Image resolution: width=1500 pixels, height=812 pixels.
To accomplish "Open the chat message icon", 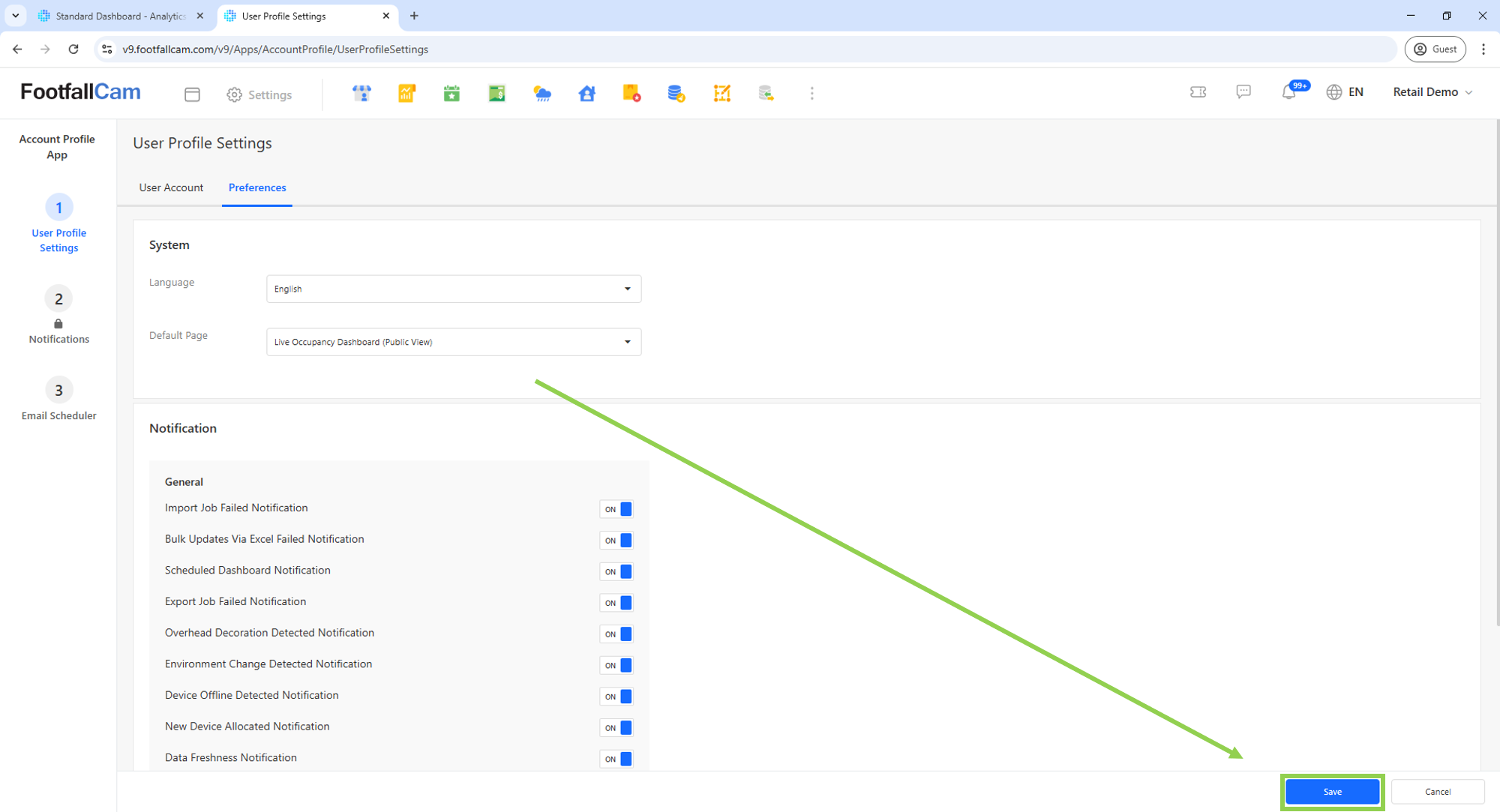I will click(x=1243, y=91).
